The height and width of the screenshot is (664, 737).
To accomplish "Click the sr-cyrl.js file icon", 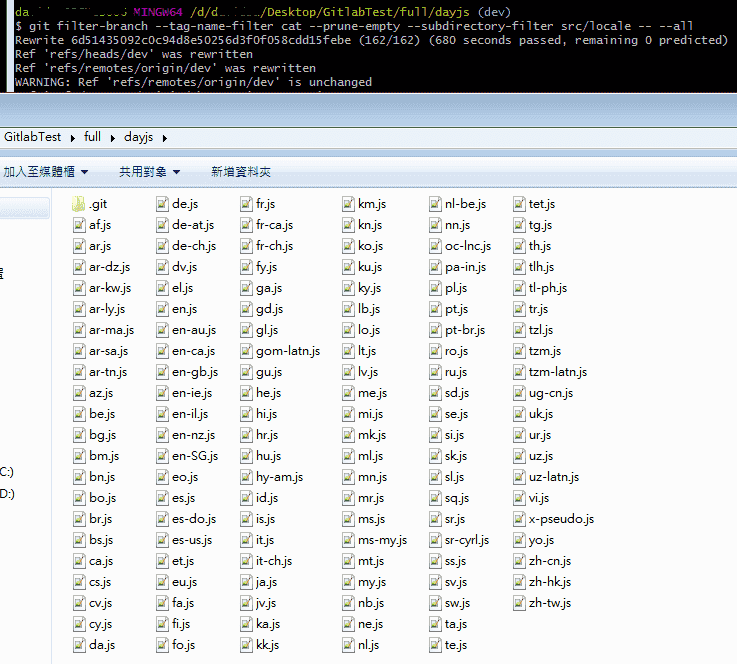I will tap(436, 540).
